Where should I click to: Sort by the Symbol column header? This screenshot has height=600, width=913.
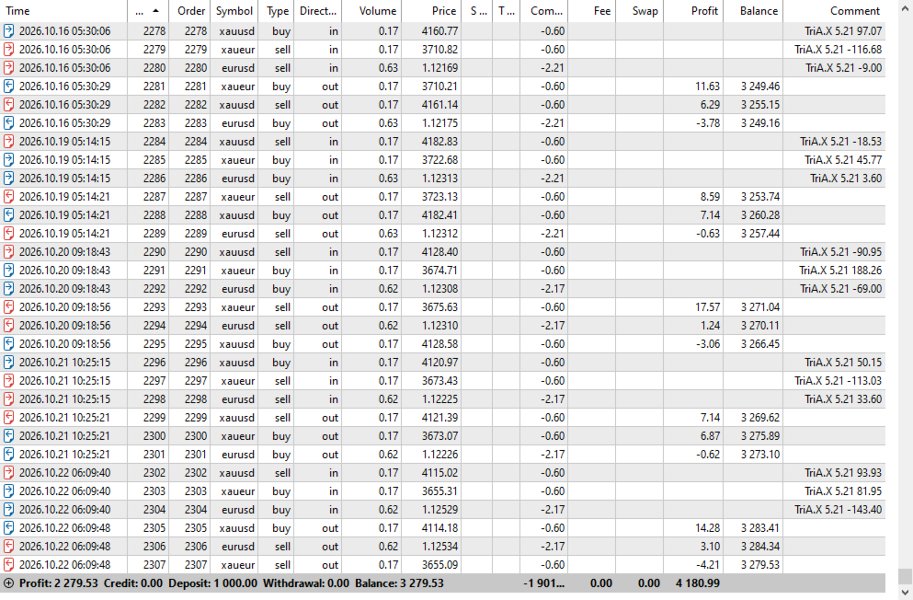(234, 10)
